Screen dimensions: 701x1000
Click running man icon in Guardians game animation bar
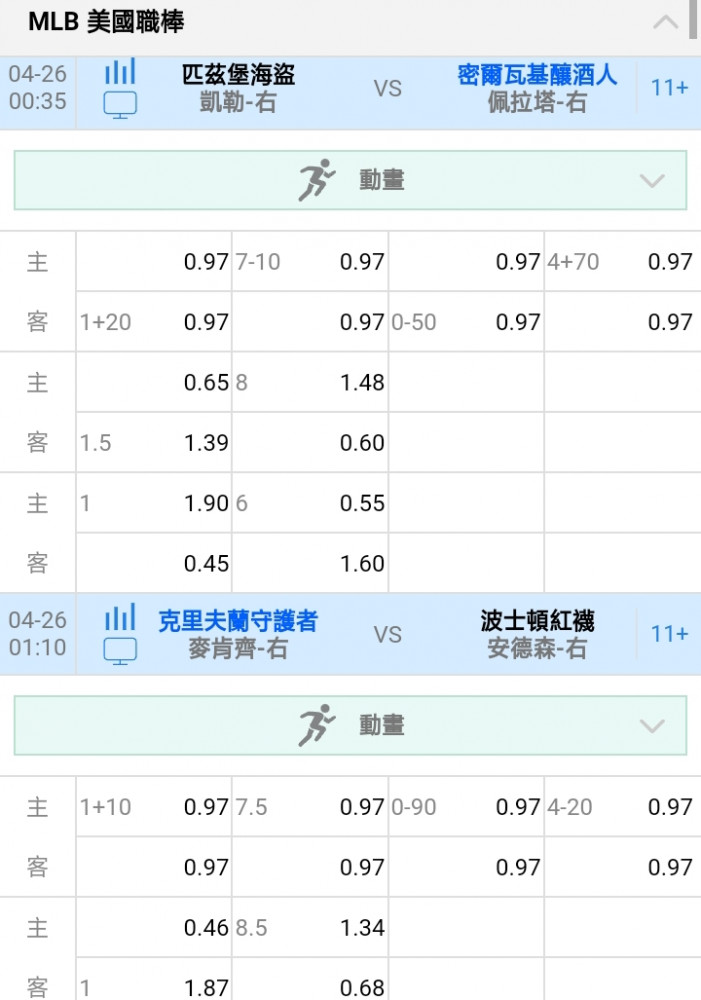pos(316,725)
